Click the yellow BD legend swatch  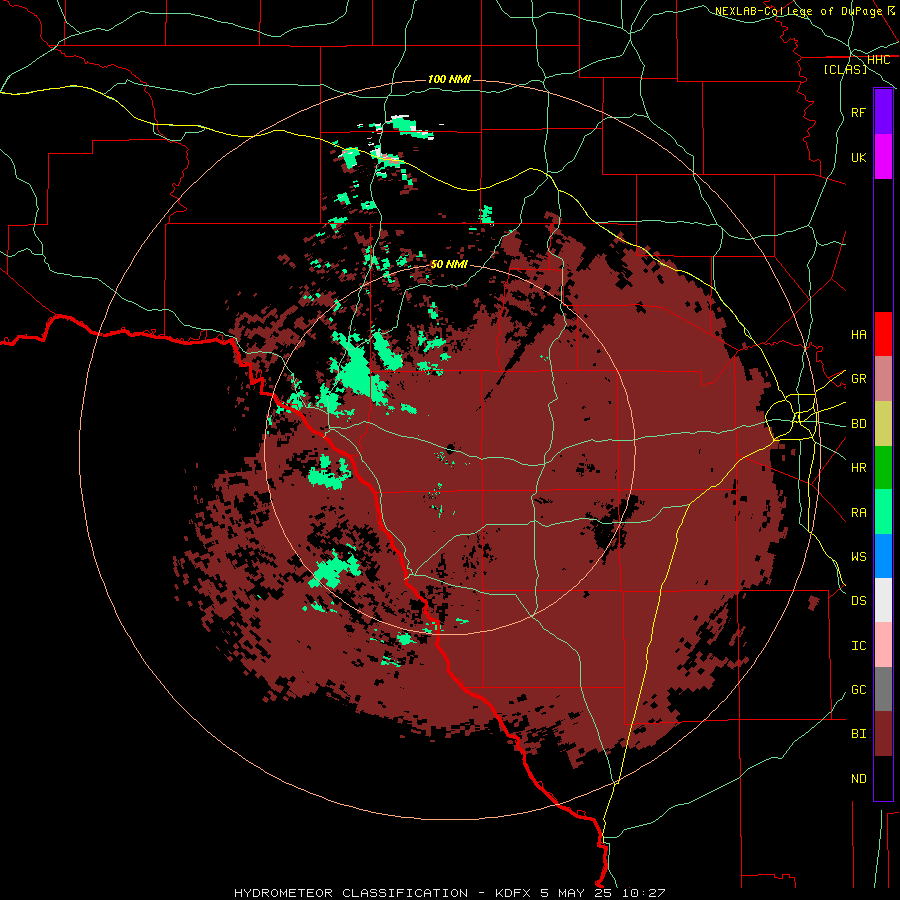pos(883,424)
